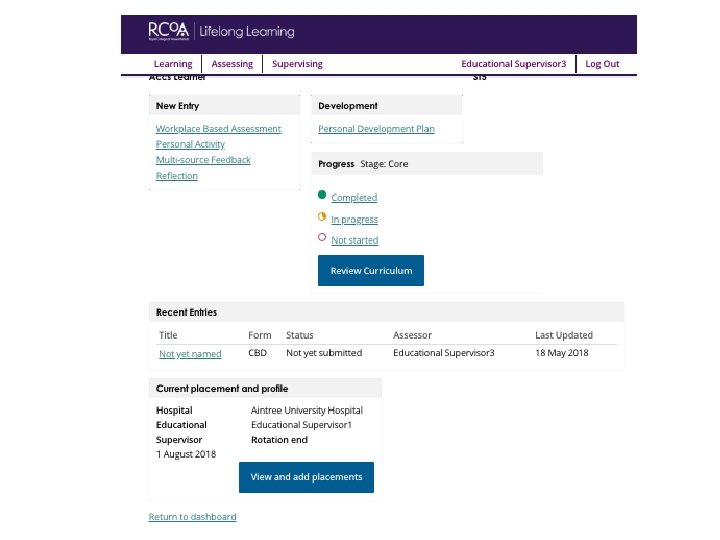Click the half-filled In progress circle

point(322,216)
